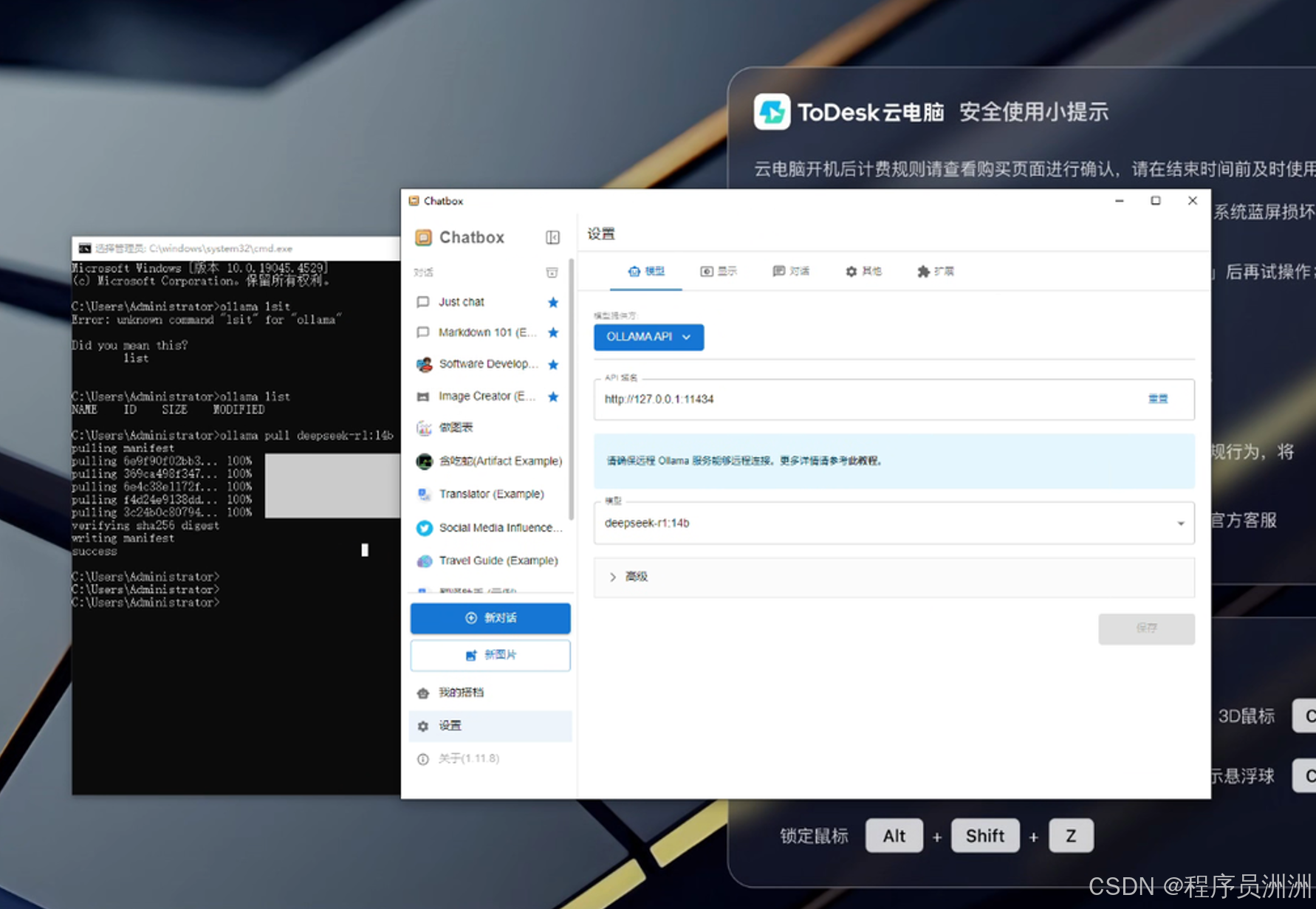Image resolution: width=1316 pixels, height=909 pixels.
Task: Click 'verifying sha256 digest' in cmd window
Action: 145,526
